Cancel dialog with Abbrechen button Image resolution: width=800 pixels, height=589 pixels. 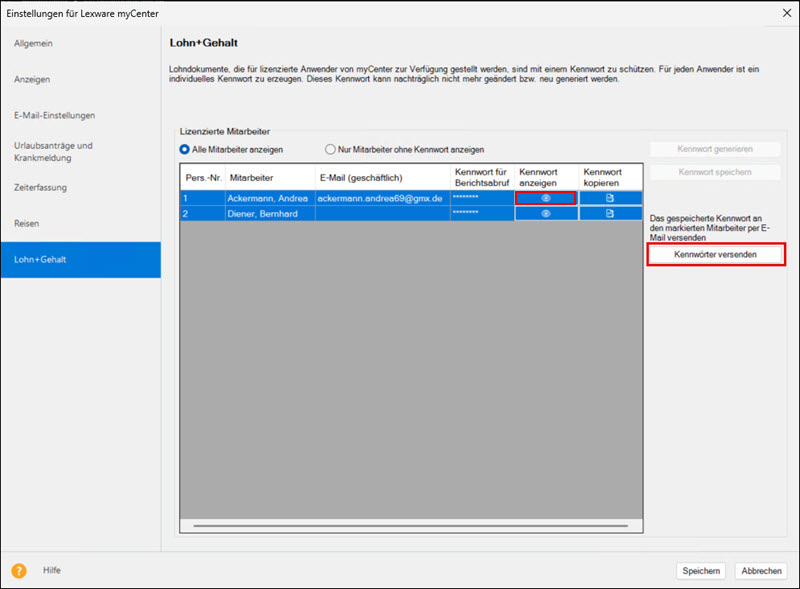point(761,571)
